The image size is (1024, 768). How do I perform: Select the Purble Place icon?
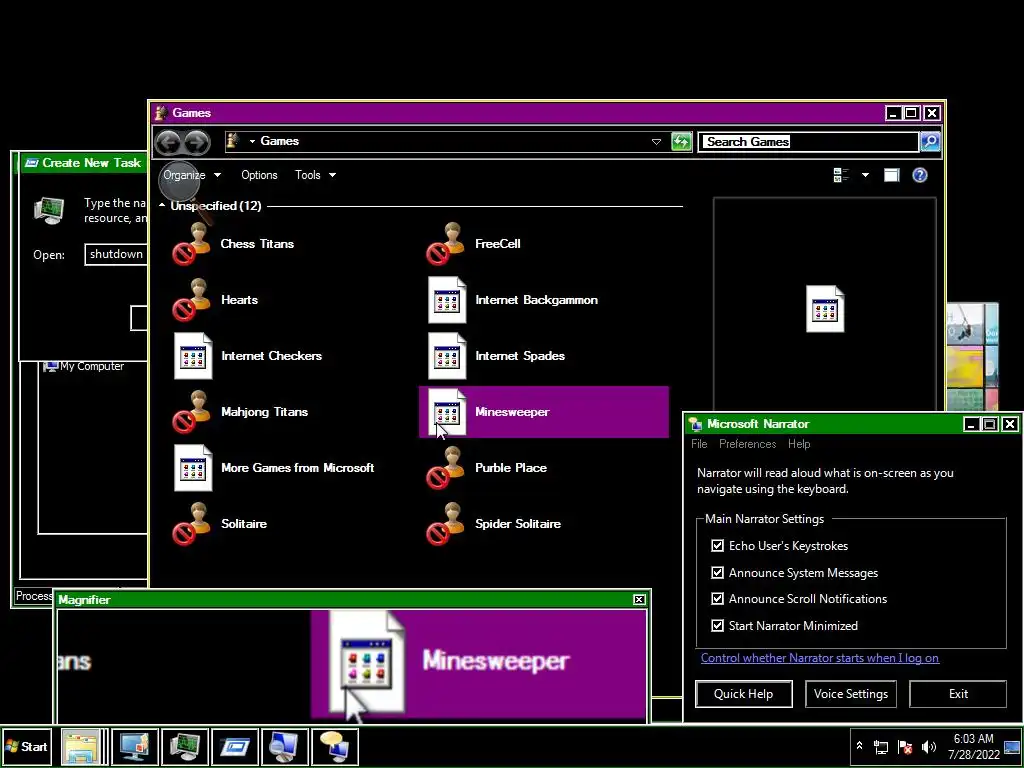point(447,468)
